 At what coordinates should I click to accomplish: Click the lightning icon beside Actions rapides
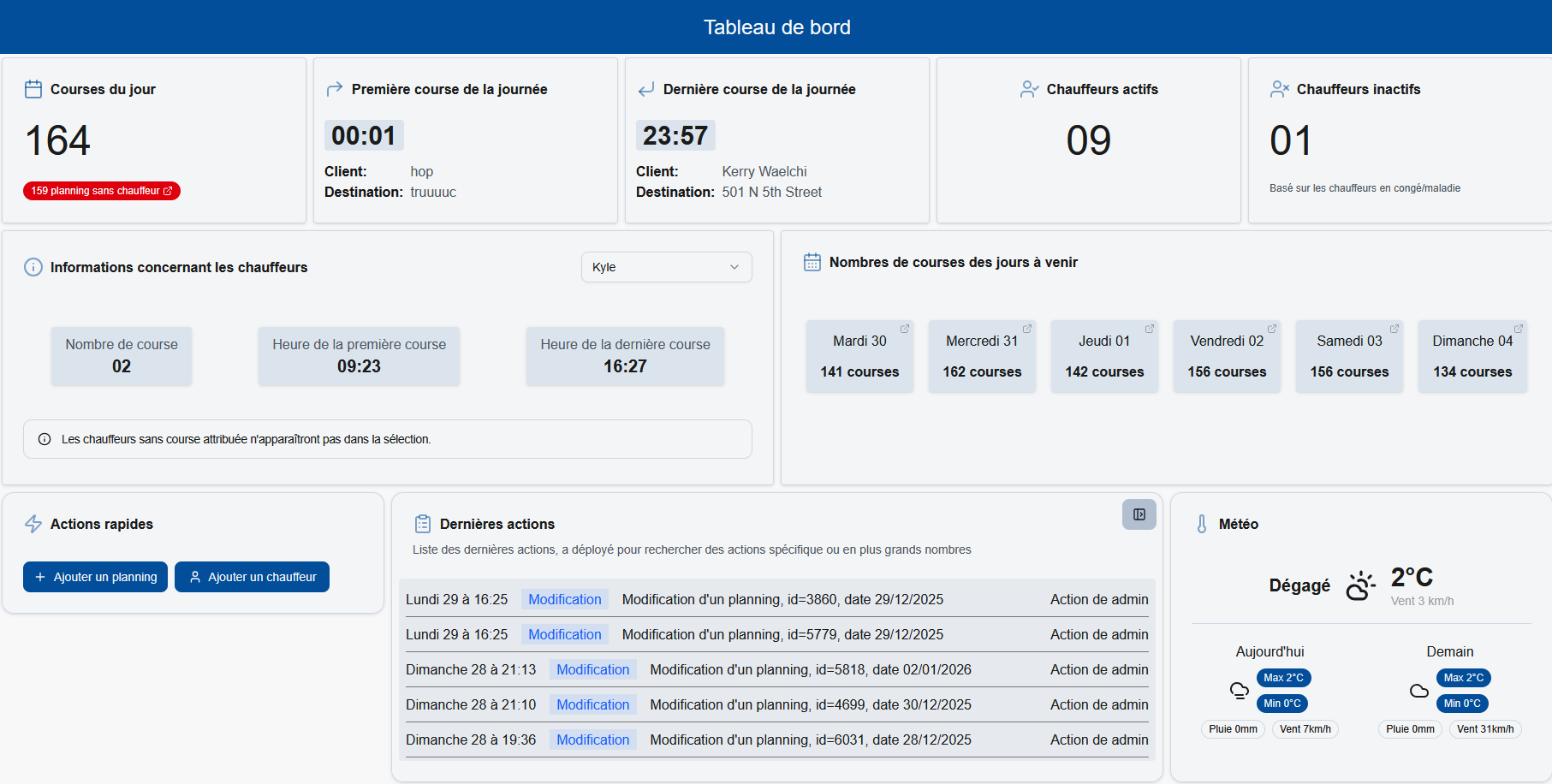(x=33, y=524)
